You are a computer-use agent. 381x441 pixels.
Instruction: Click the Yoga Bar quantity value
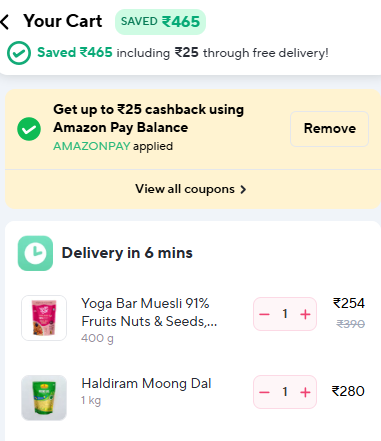[x=285, y=314]
